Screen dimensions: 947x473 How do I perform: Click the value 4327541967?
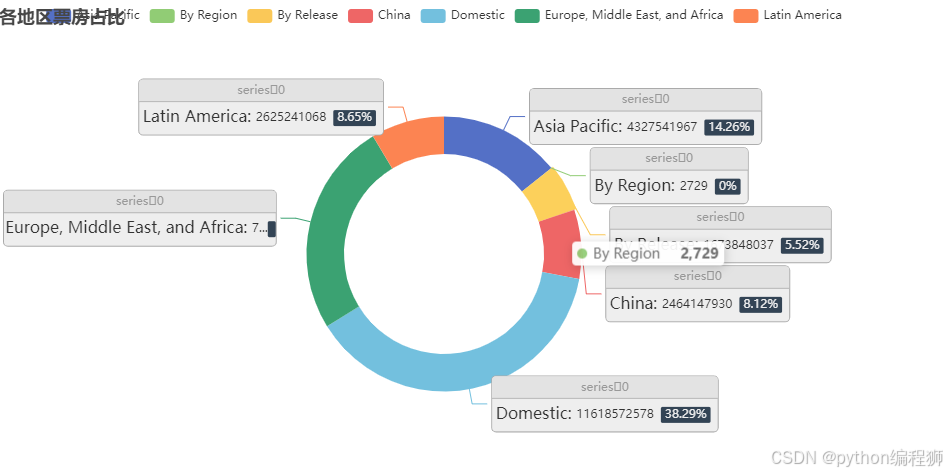pyautogui.click(x=662, y=127)
